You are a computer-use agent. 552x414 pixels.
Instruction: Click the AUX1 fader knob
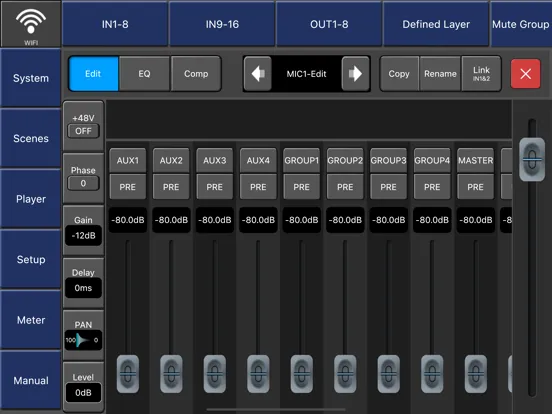(127, 374)
